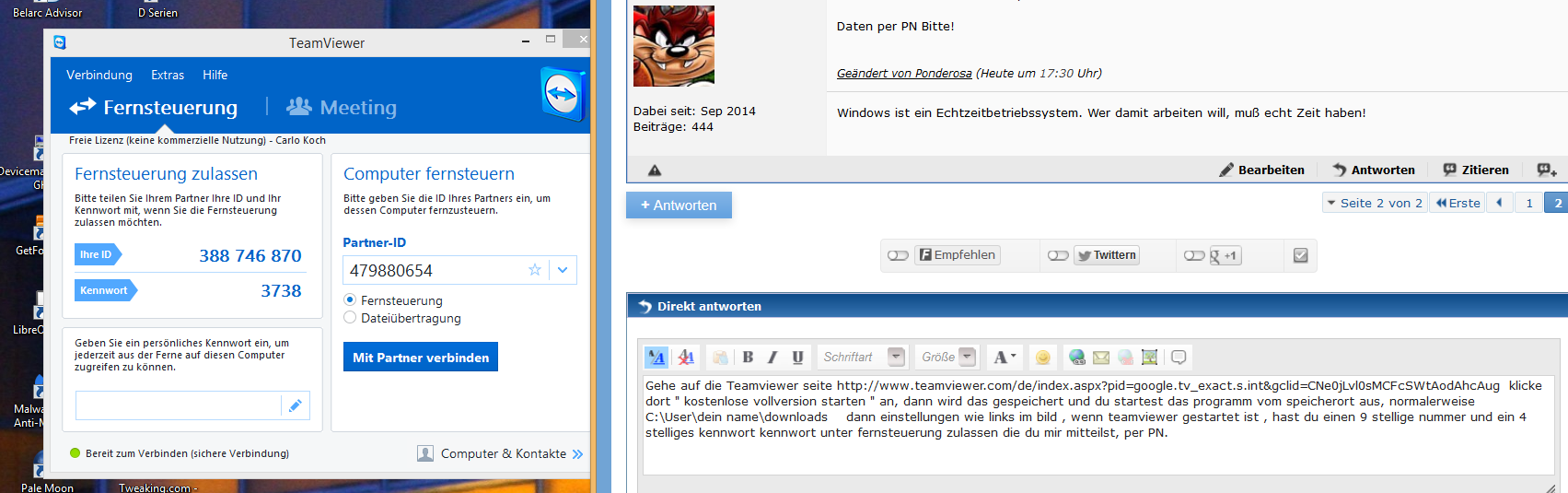1568x493 pixels.
Task: Click the Computer & Kontakte person icon
Action: [x=425, y=453]
